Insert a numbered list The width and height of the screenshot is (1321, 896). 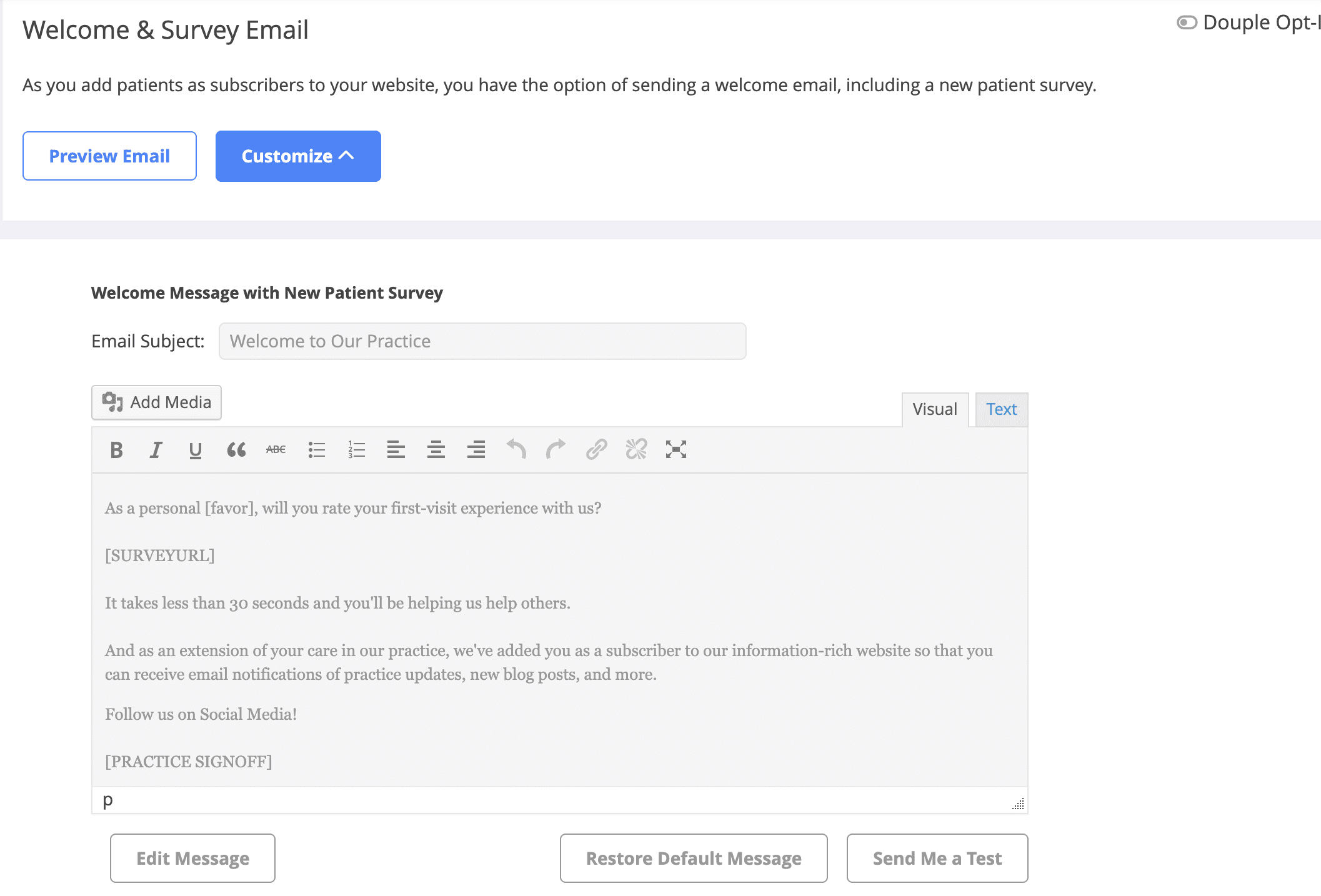pos(356,450)
